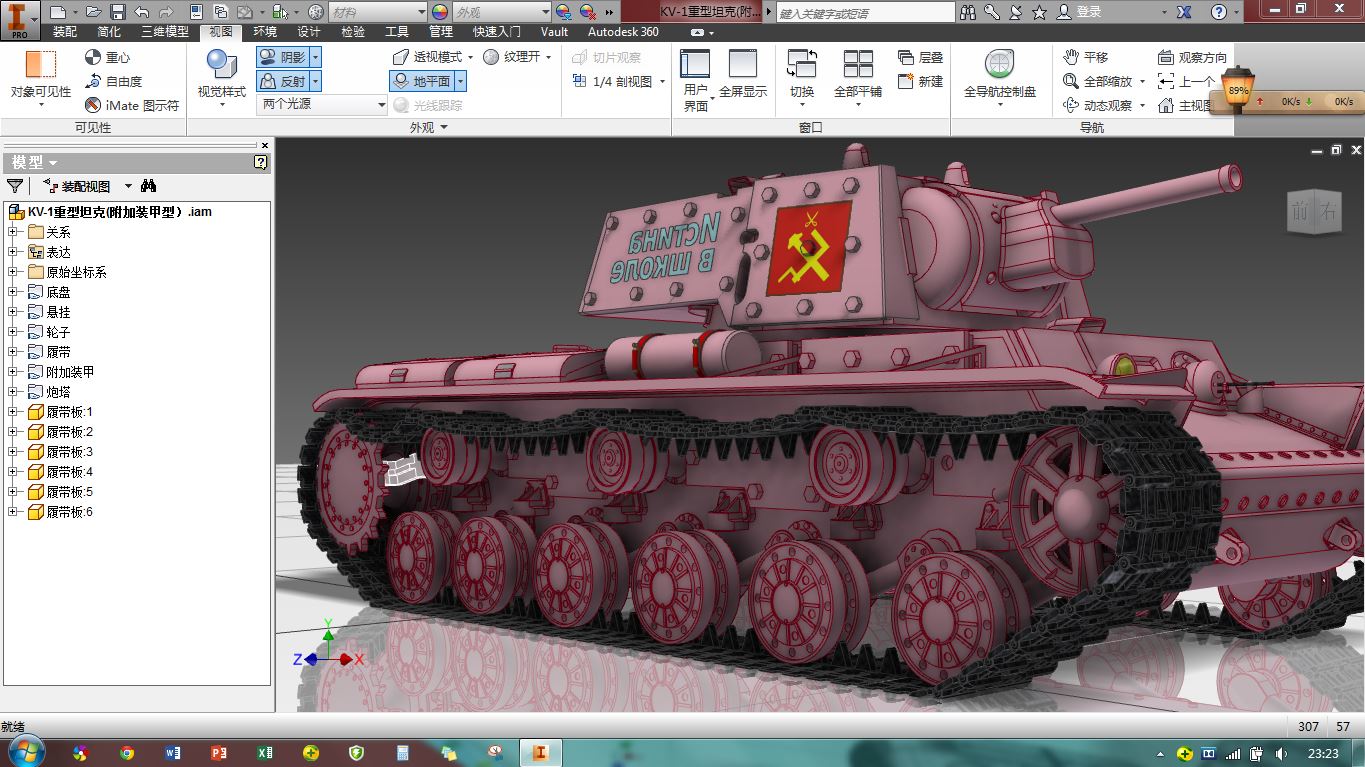Expand the 履带板:1 tree node
1365x767 pixels.
[x=12, y=412]
